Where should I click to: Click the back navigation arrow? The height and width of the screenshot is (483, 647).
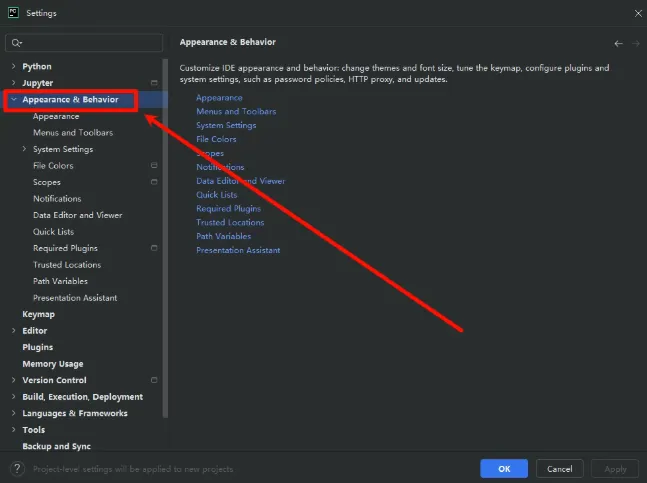619,43
